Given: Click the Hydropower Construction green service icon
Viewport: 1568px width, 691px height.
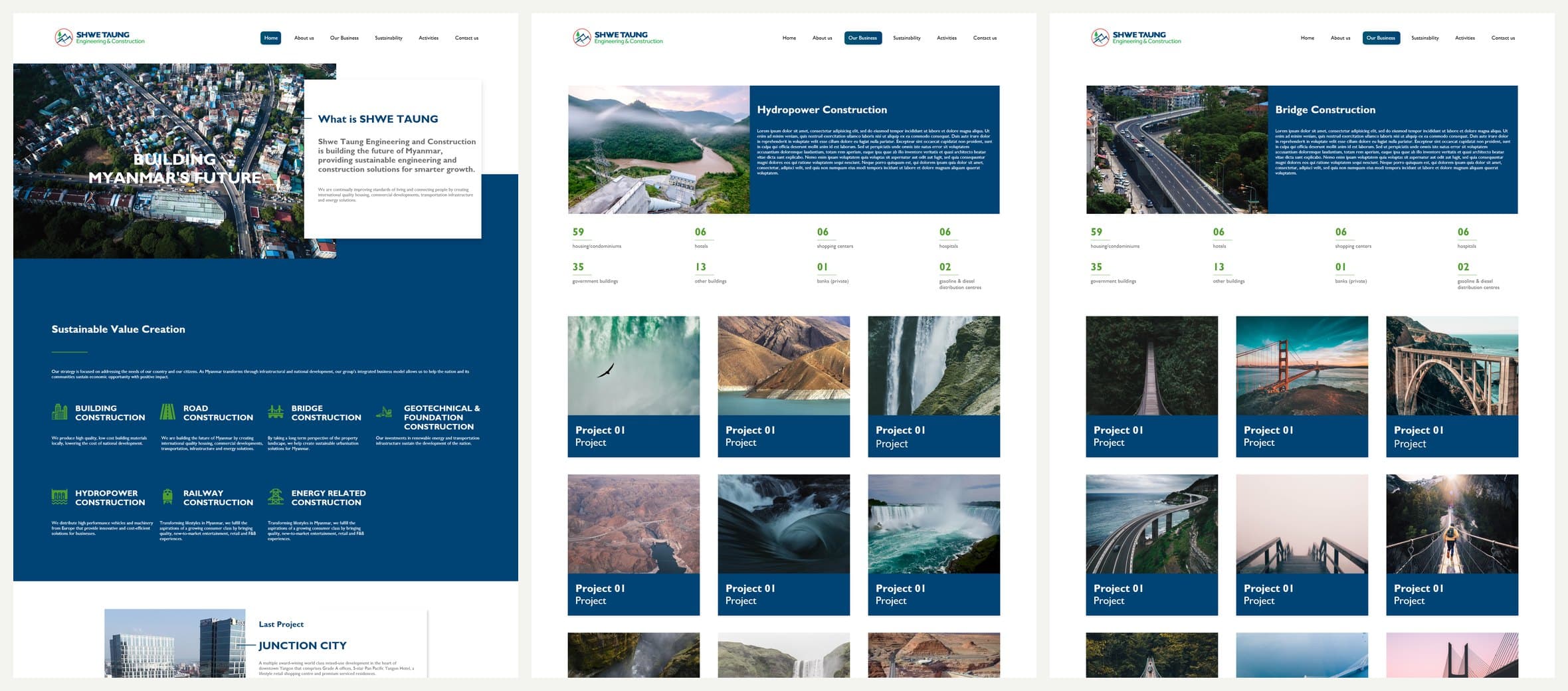Looking at the screenshot, I should pos(60,496).
